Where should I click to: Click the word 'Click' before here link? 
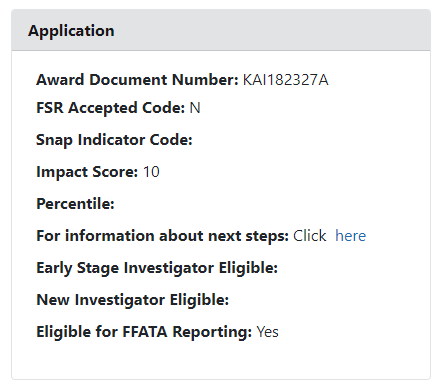click(x=310, y=236)
